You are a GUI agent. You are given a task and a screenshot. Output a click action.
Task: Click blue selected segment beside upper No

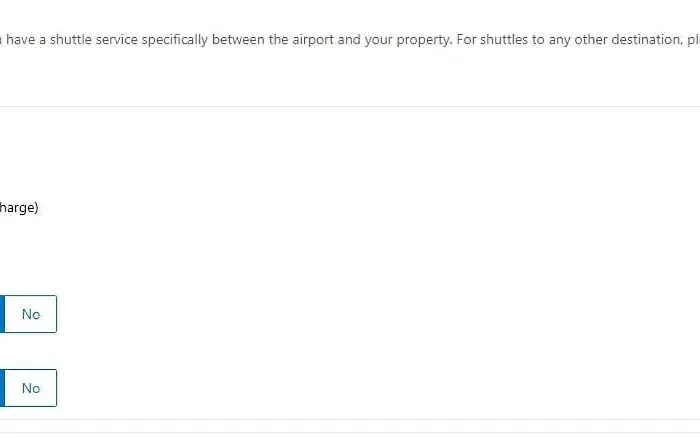pyautogui.click(x=2, y=314)
